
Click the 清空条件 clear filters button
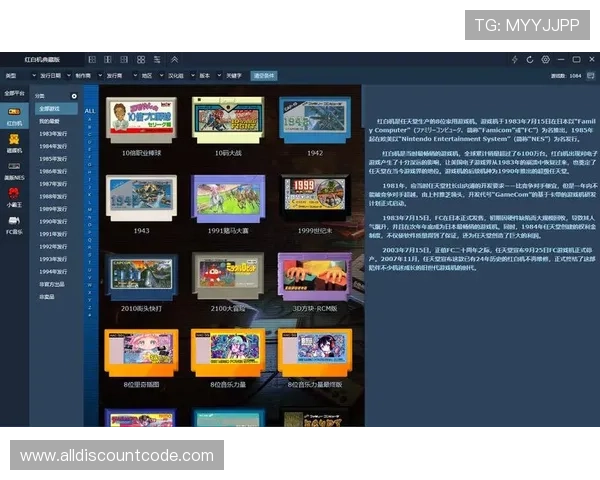pyautogui.click(x=264, y=75)
